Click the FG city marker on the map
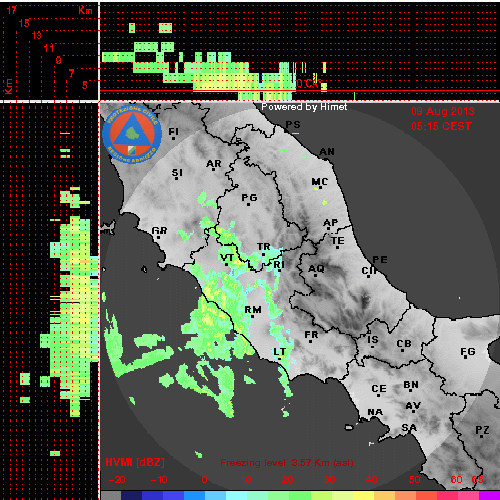The width and height of the screenshot is (500, 500). (468, 352)
